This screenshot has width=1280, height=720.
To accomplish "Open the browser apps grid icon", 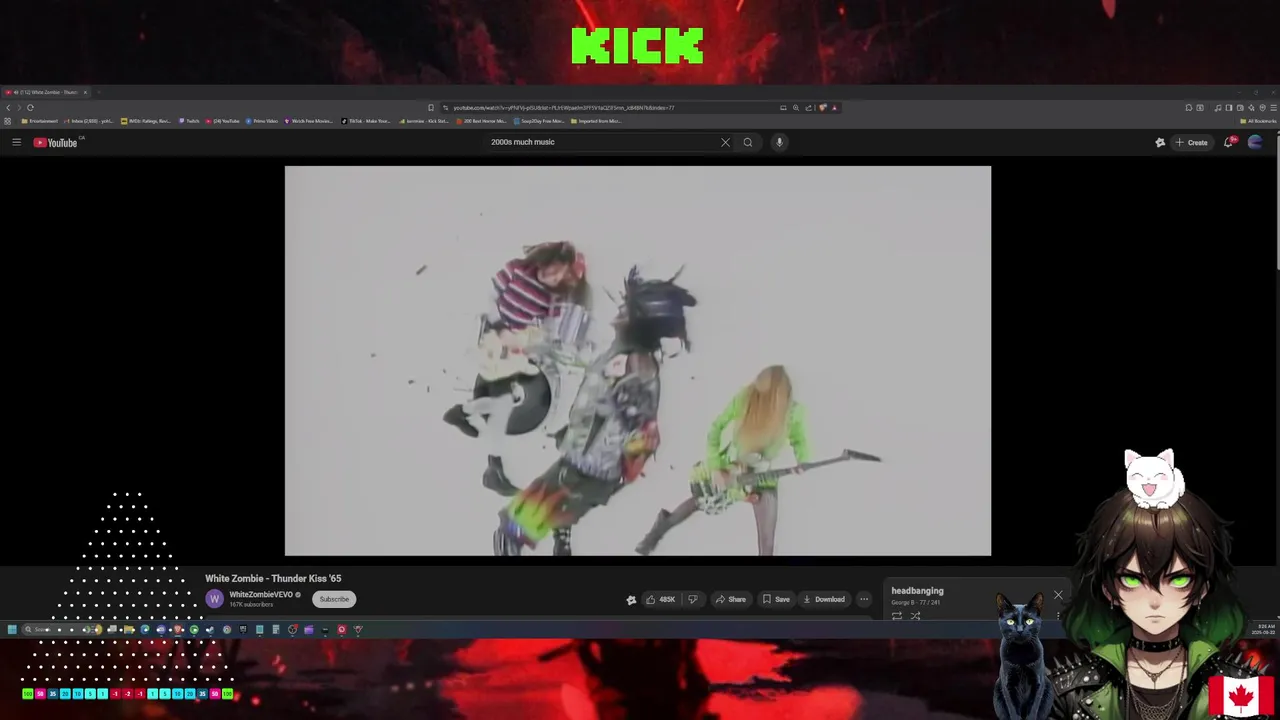I will pyautogui.click(x=7, y=121).
